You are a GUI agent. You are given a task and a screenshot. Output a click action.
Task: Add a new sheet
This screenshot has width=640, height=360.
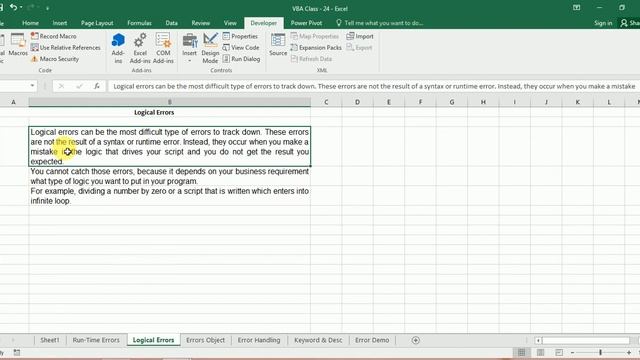pos(416,340)
